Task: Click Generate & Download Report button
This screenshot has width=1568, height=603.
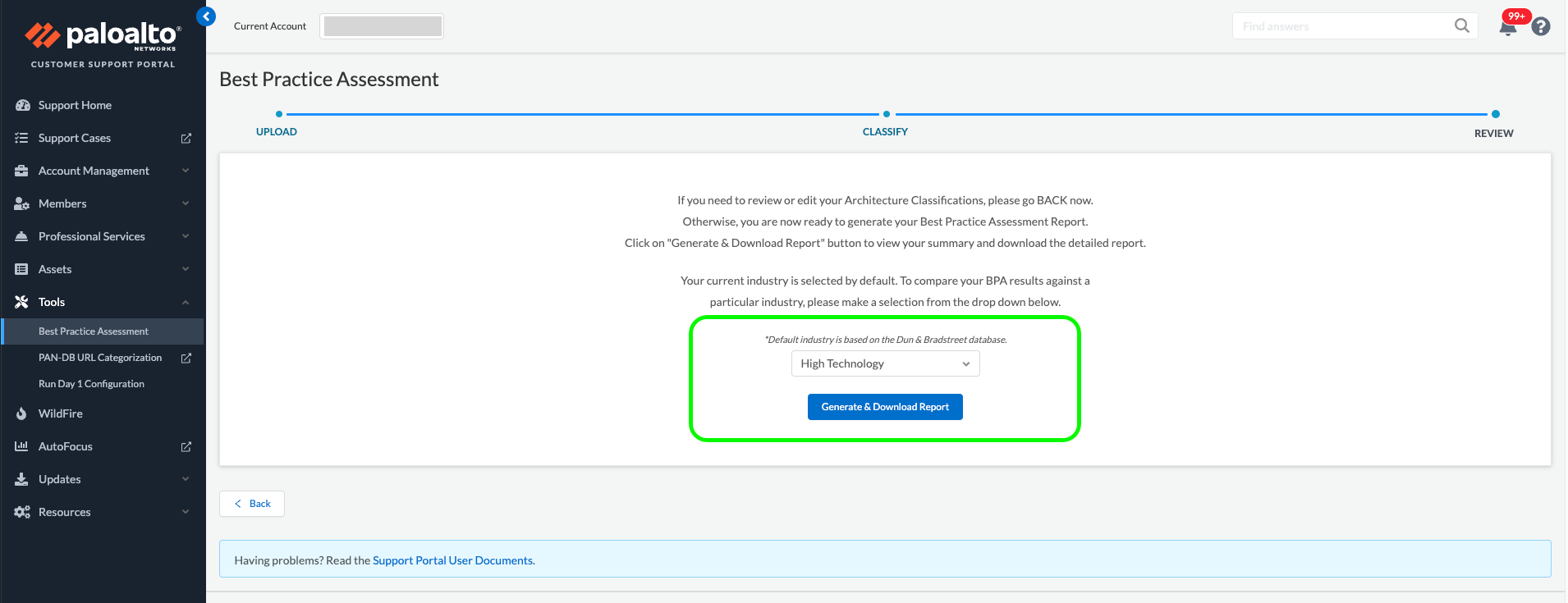Action: (x=885, y=407)
